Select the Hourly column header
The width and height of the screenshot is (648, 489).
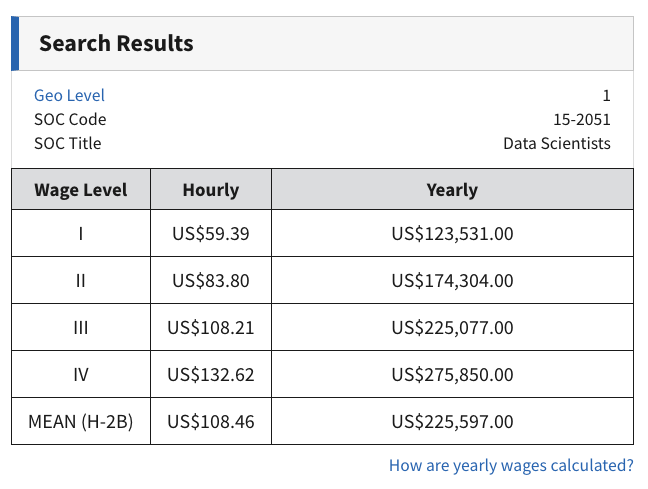click(211, 190)
